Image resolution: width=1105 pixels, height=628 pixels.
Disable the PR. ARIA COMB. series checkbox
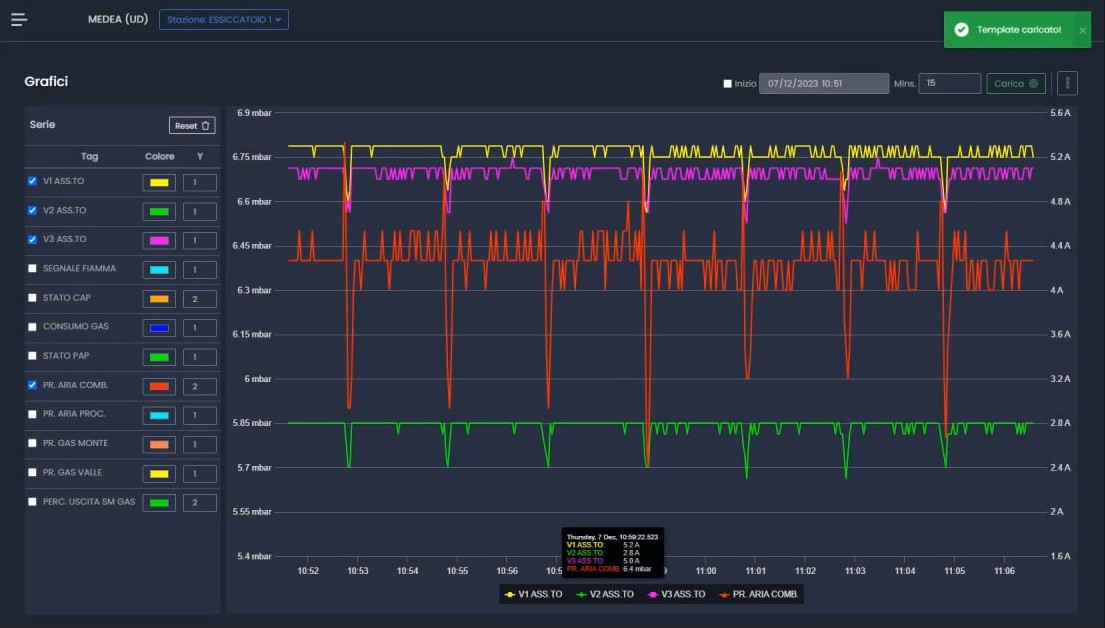click(32, 385)
